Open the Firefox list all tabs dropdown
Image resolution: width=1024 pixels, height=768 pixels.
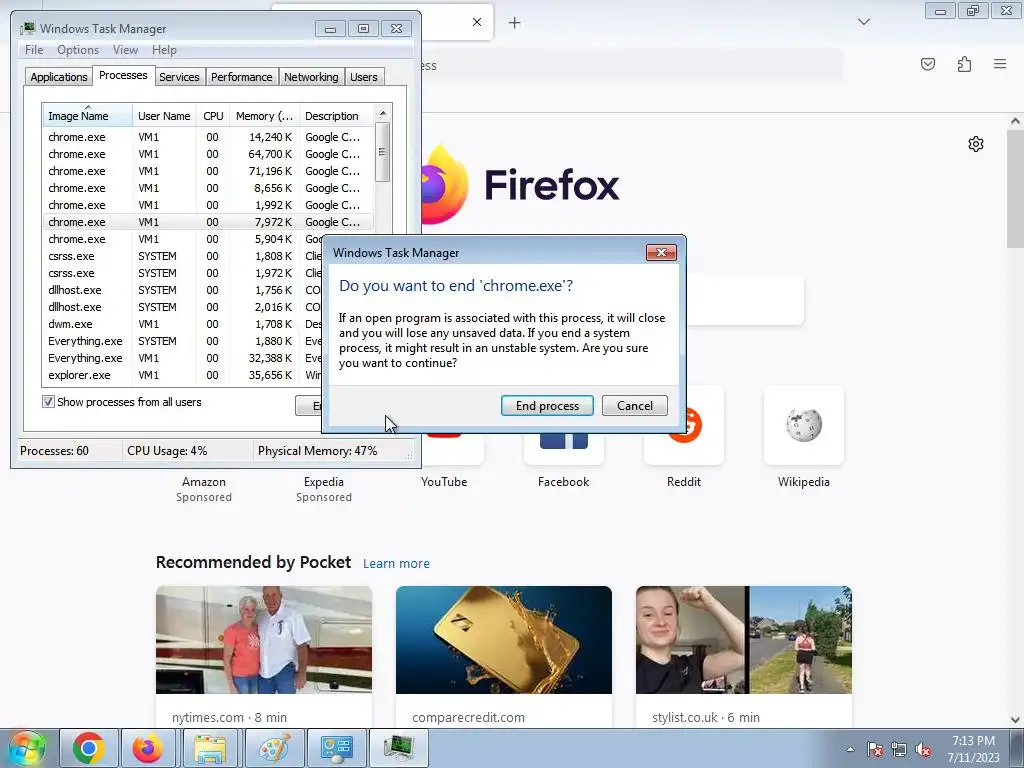click(863, 22)
